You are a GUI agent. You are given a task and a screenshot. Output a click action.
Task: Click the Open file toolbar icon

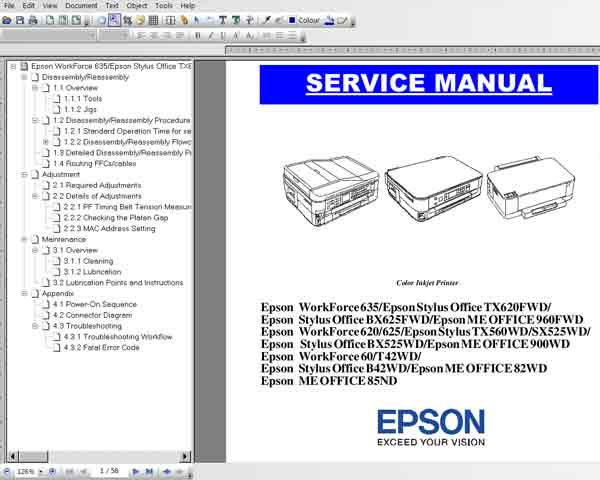[x=7, y=20]
